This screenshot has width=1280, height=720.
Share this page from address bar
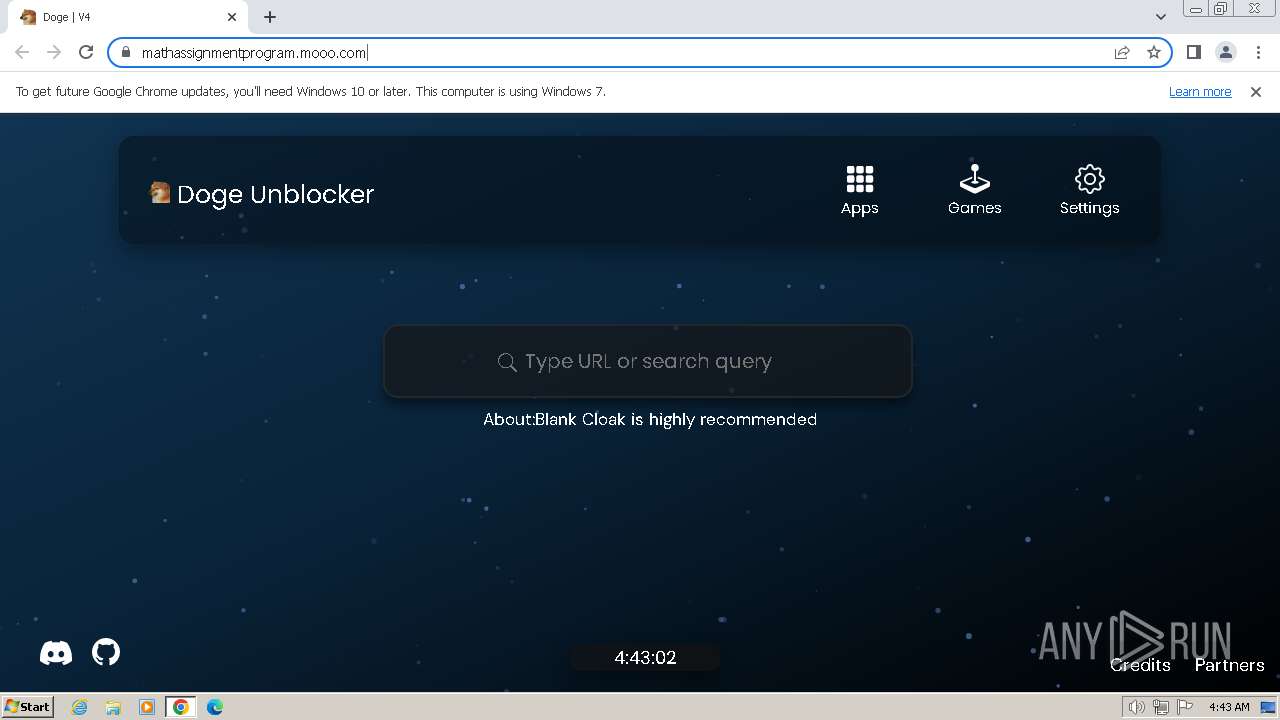pos(1122,52)
